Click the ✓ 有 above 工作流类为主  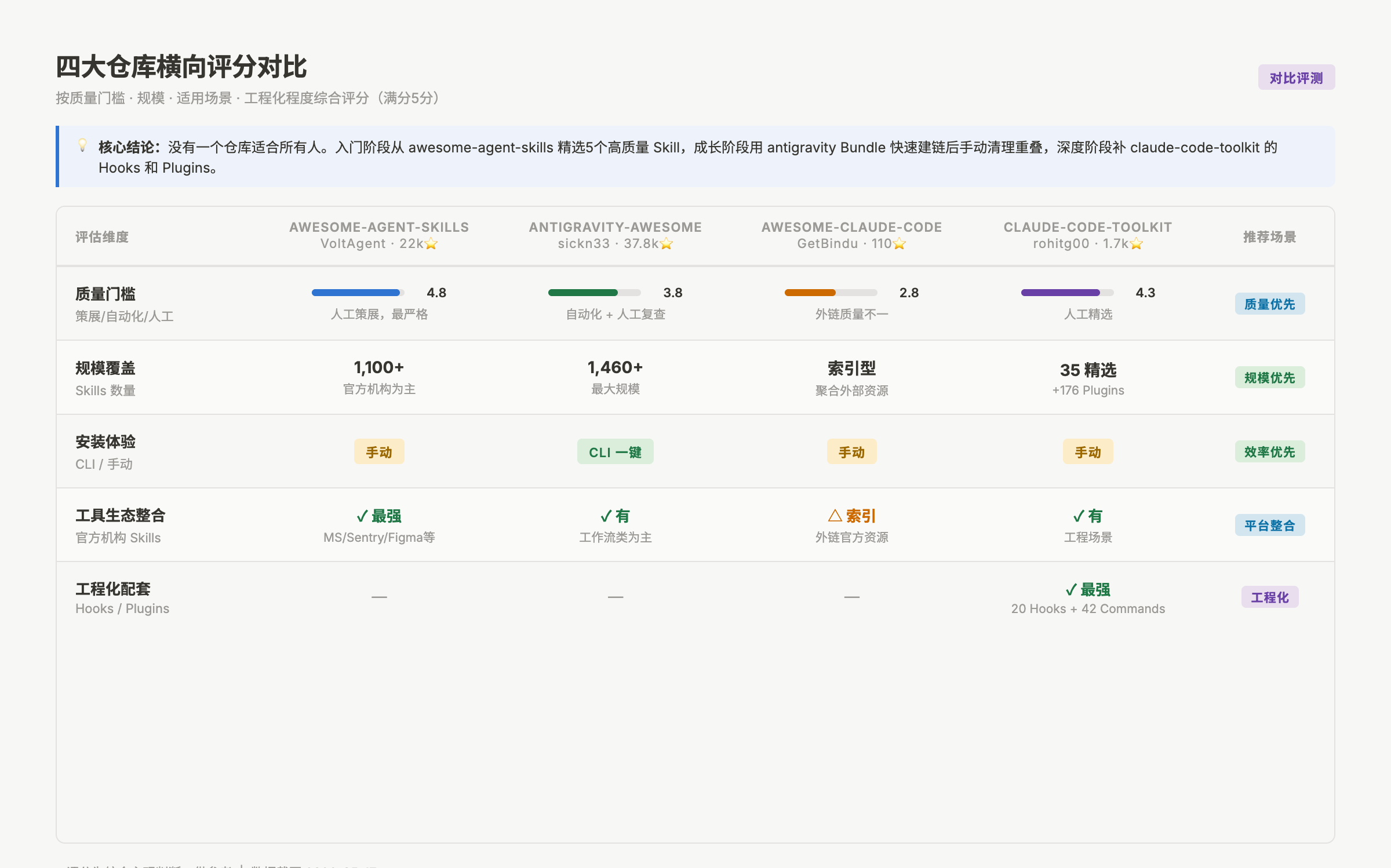(615, 516)
